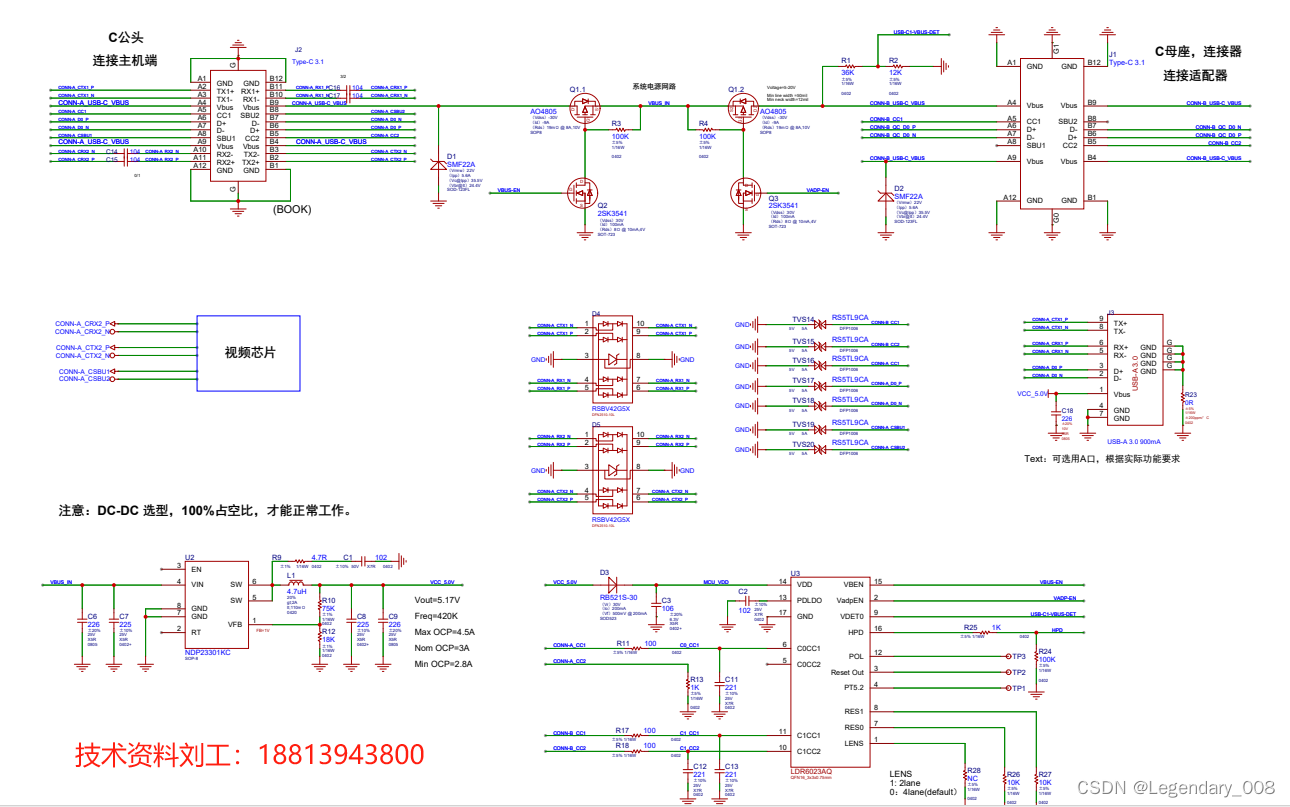1290x807 pixels.
Task: Click the R13 1K resistor symbol
Action: click(x=688, y=684)
